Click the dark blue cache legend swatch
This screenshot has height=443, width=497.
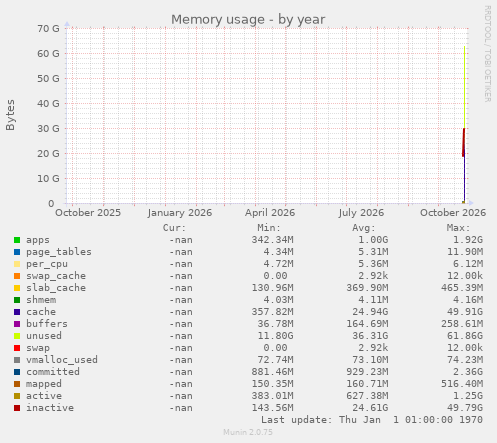[x=17, y=312]
